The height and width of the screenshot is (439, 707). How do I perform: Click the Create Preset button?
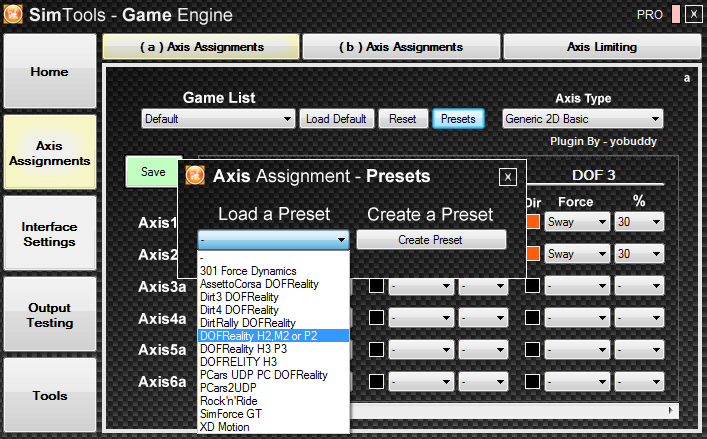(x=431, y=240)
